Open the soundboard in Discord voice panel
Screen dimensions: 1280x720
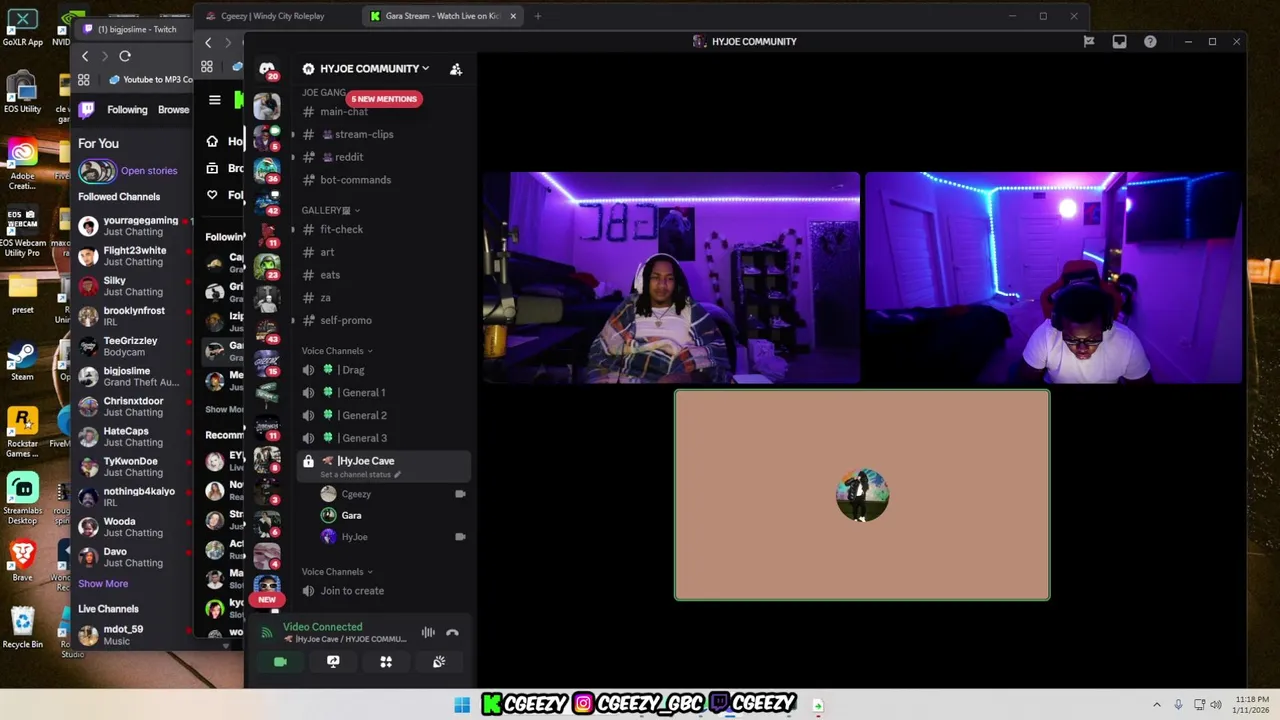438,661
